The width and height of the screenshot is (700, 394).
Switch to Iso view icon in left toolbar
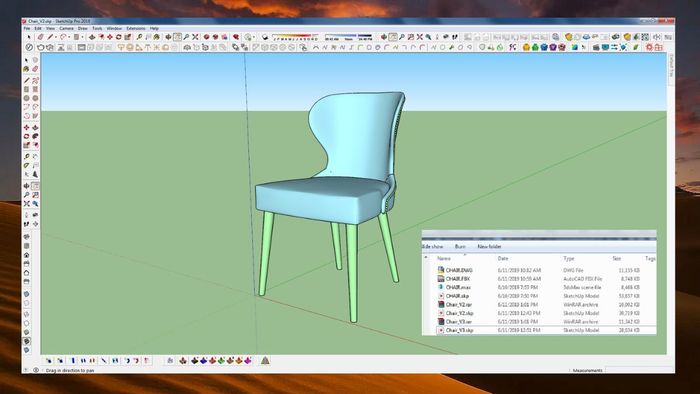pos(26,236)
